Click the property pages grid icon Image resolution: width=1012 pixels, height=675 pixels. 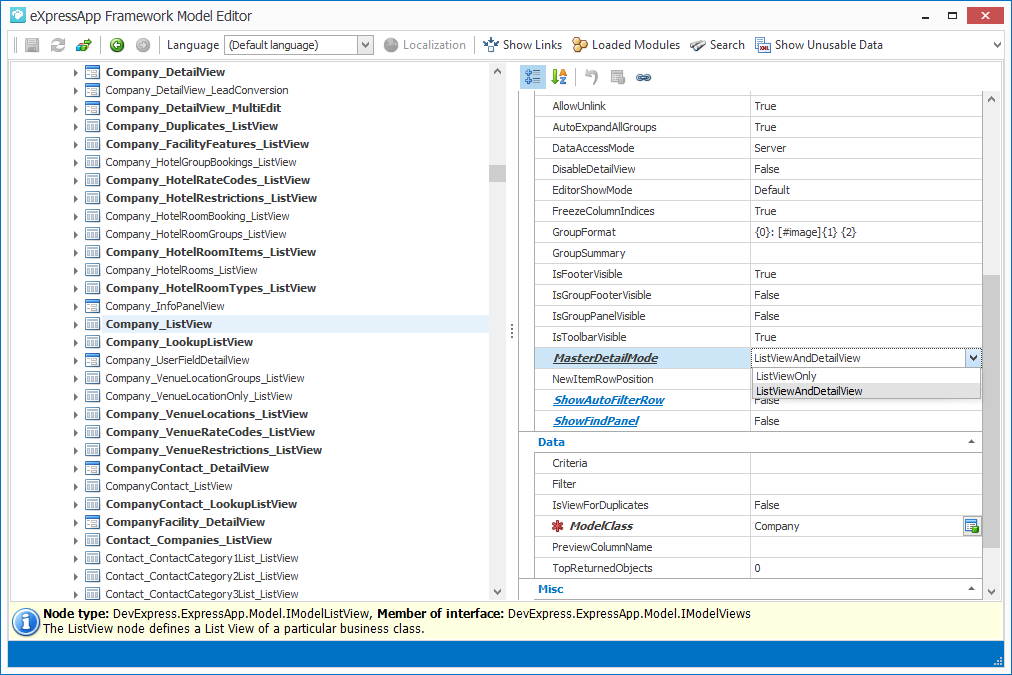pos(618,77)
